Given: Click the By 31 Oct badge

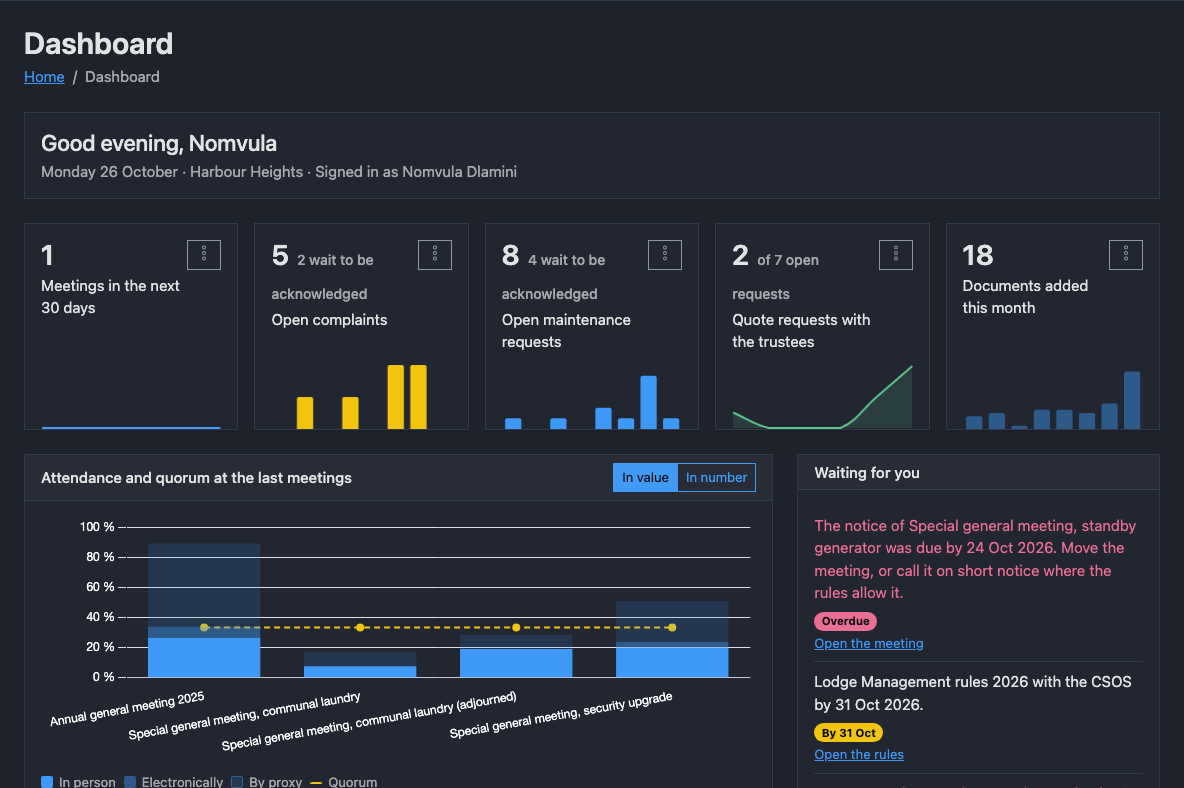Looking at the screenshot, I should click(848, 733).
